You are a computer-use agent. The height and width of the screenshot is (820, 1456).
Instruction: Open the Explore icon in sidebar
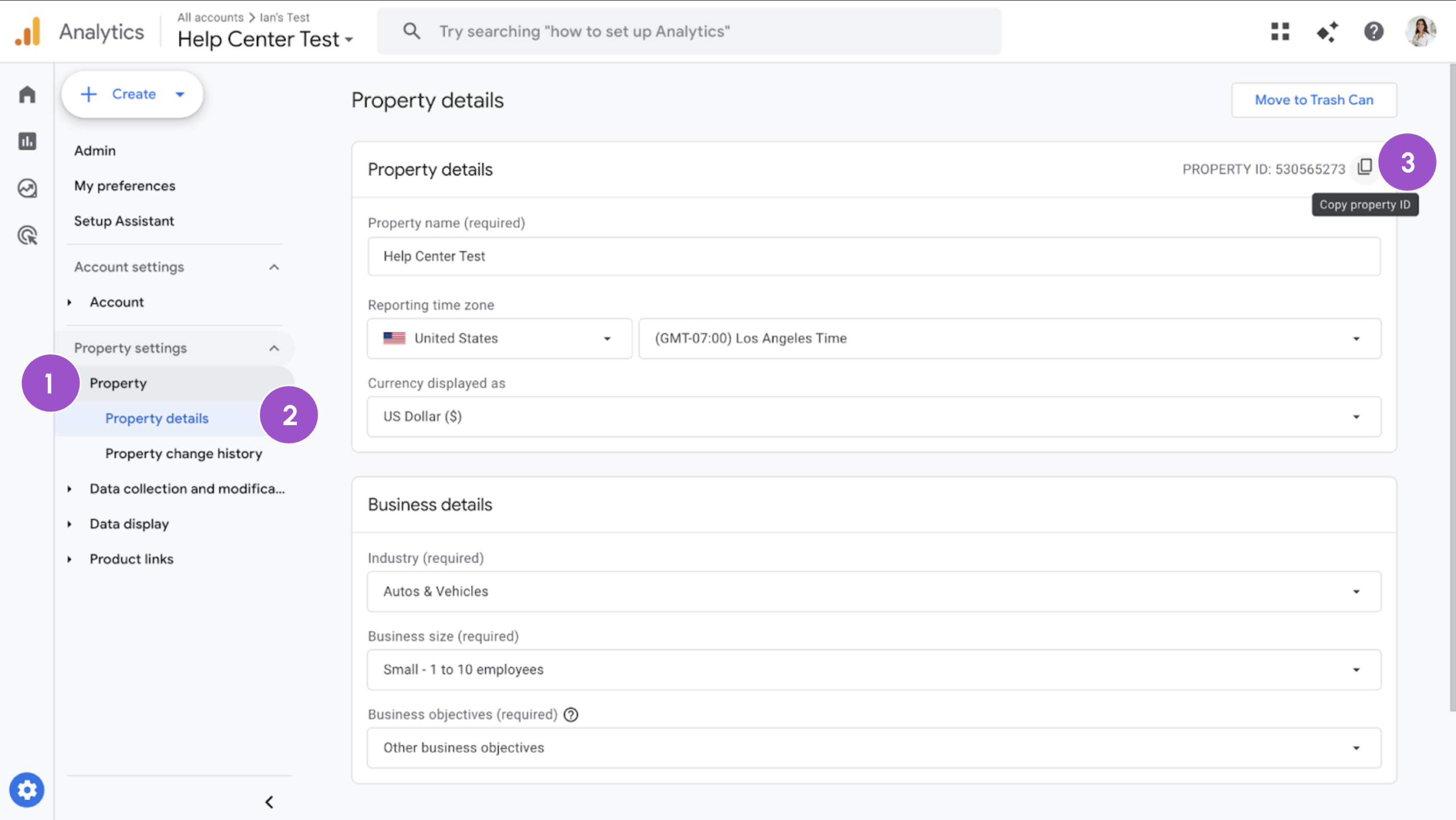[x=27, y=188]
